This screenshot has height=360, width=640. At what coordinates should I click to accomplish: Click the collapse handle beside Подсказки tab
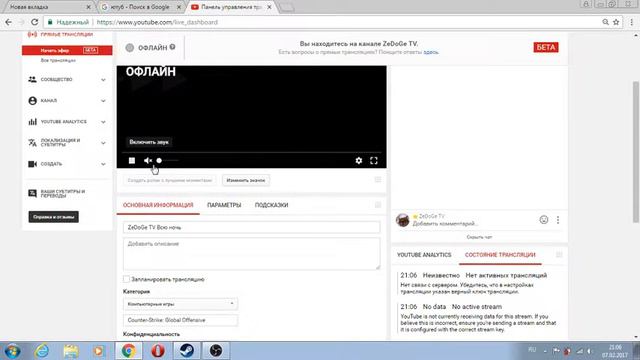click(x=378, y=205)
